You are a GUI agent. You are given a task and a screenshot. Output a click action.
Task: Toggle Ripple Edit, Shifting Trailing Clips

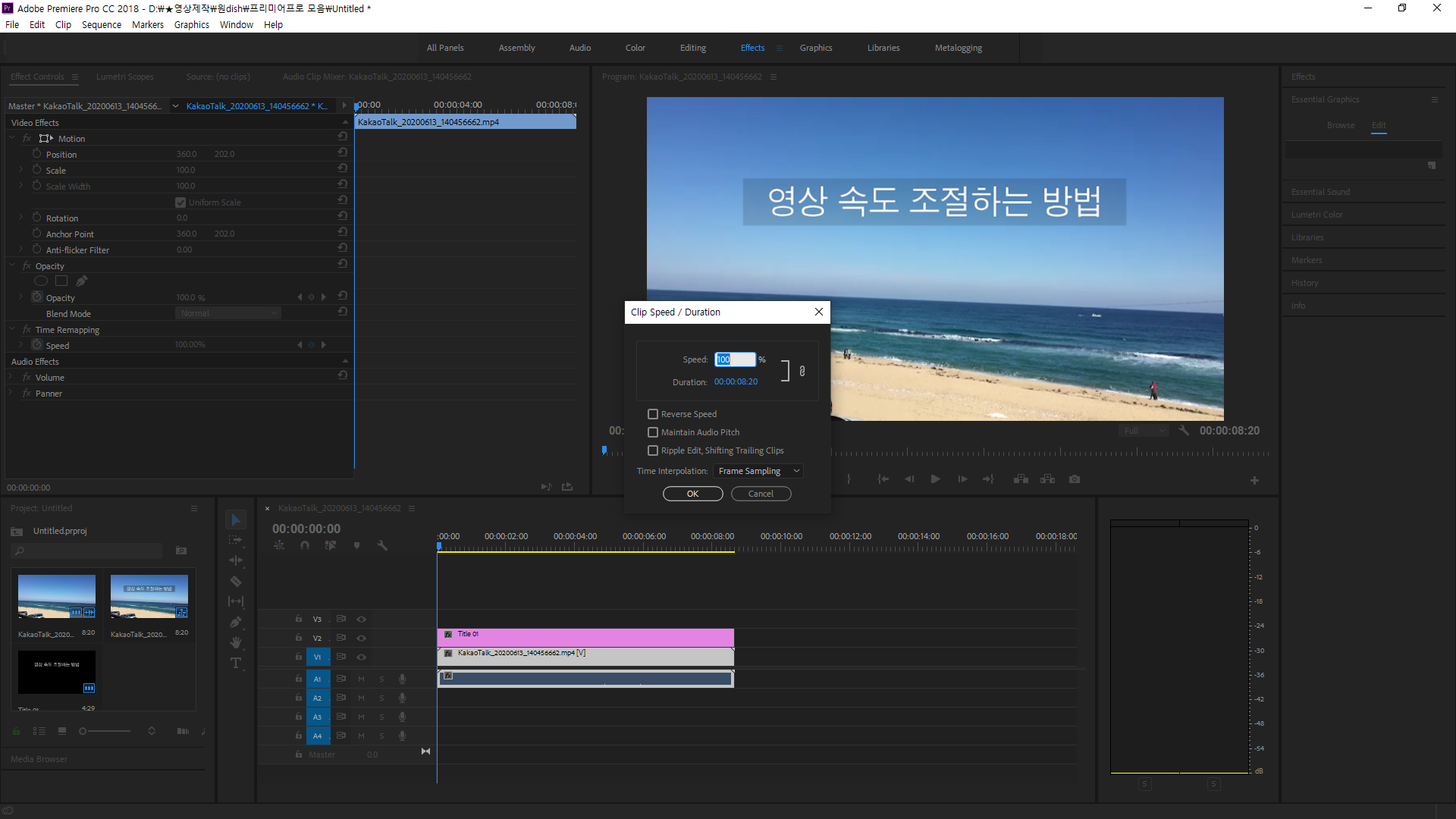tap(653, 450)
